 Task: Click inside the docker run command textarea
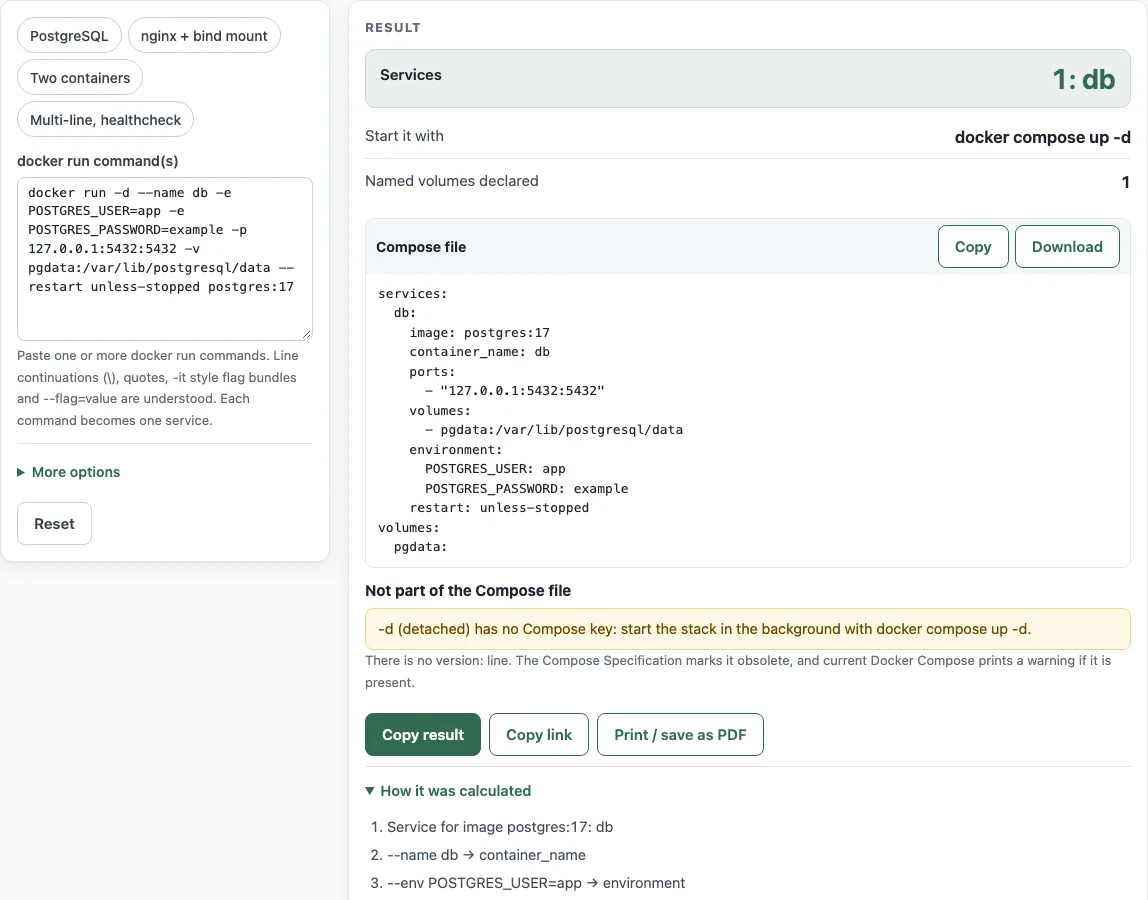[165, 259]
